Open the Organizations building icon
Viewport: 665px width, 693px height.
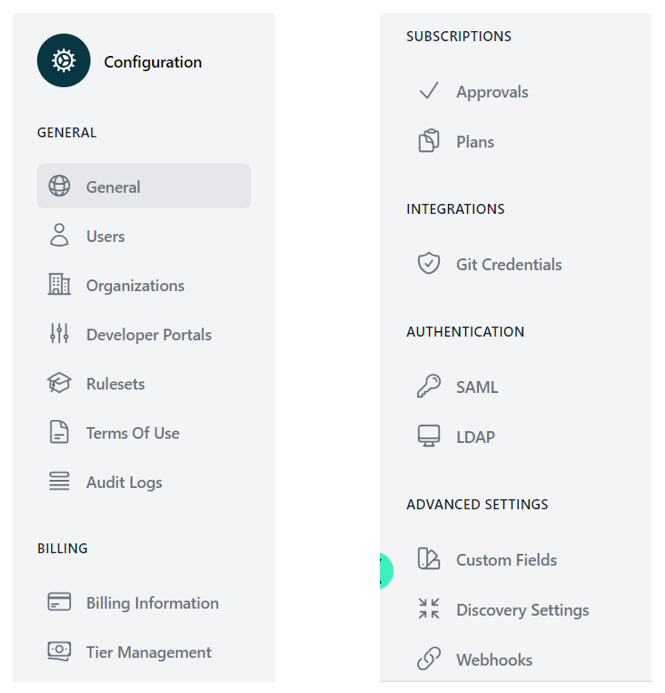point(60,285)
